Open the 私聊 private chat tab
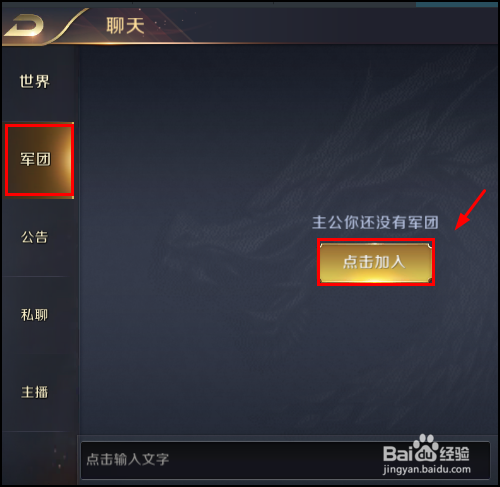Screen dimensions: 500x487 click(x=35, y=315)
